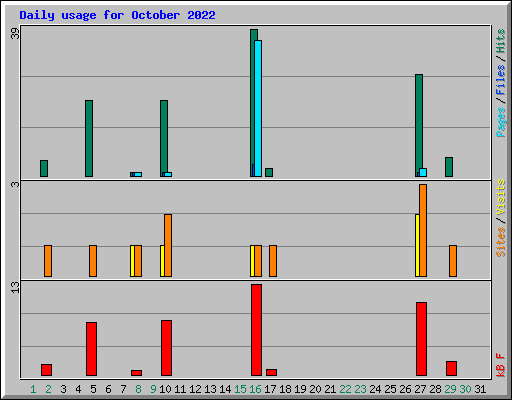Click the yellow visits bar for day 8
This screenshot has width=512, height=400.
[132, 261]
